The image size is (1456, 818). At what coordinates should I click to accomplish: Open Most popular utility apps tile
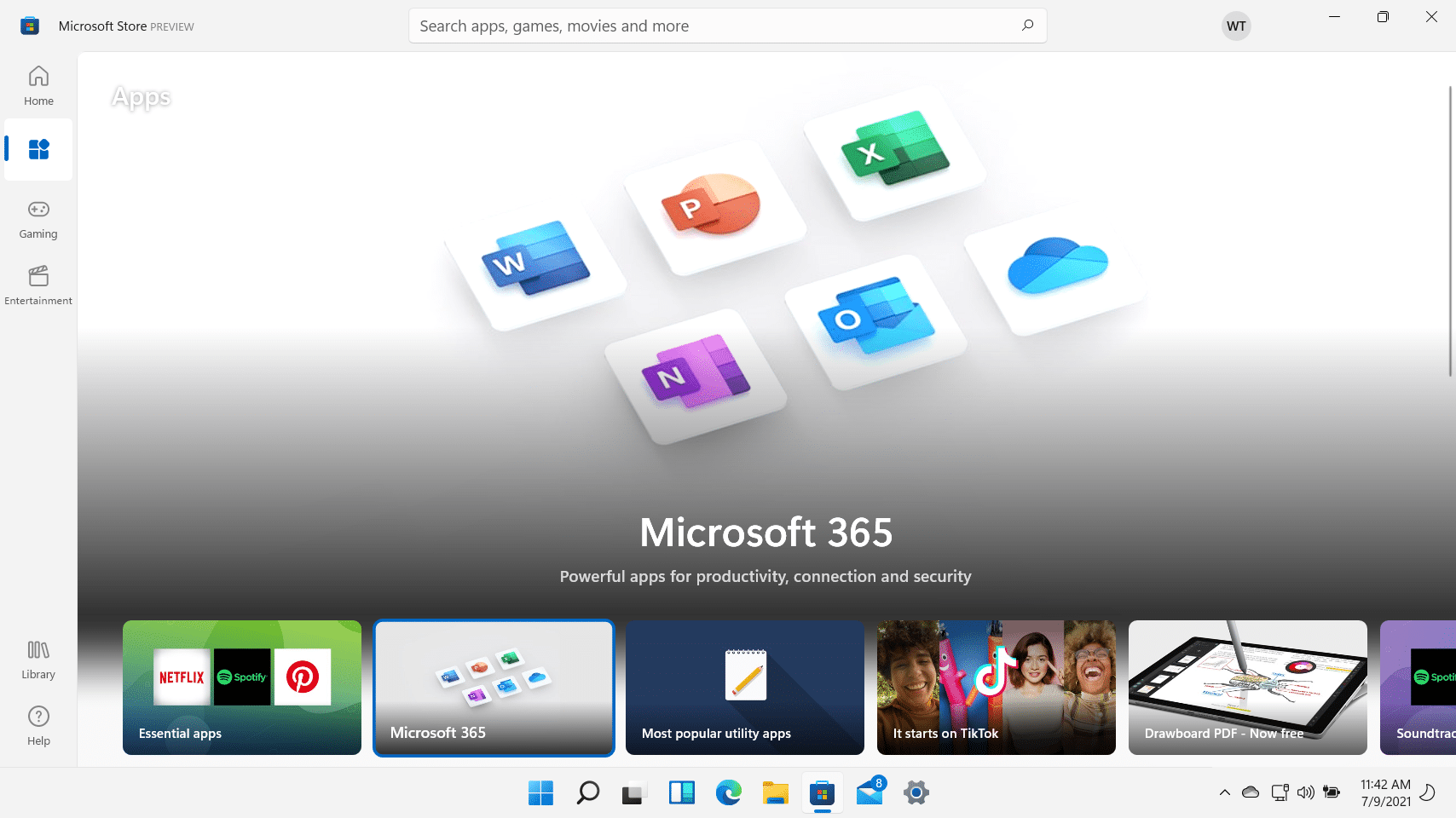tap(745, 688)
